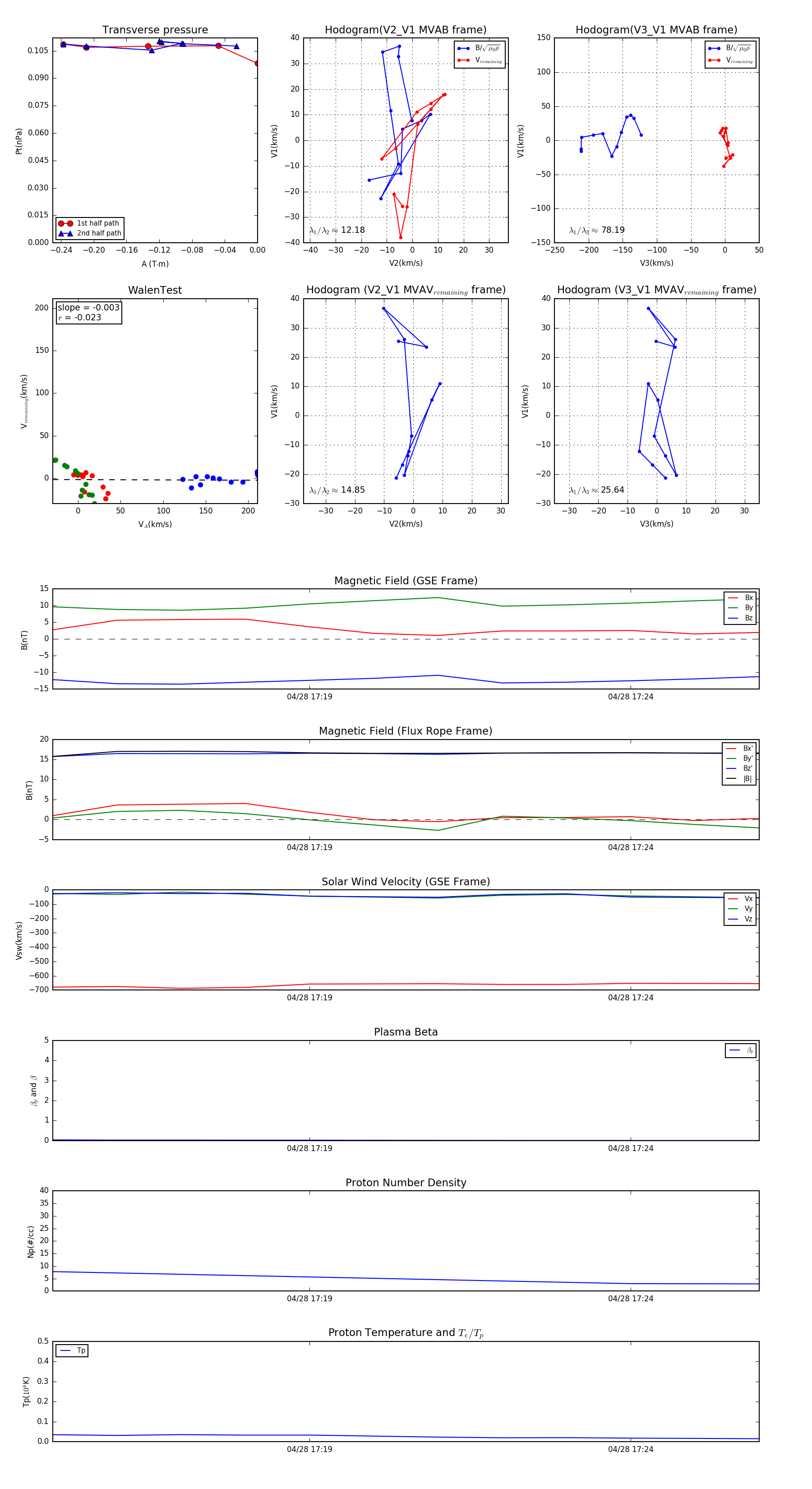Click the "Solar Wind Velocity (GSE Frame)" title
The width and height of the screenshot is (812, 1489).
406,882
